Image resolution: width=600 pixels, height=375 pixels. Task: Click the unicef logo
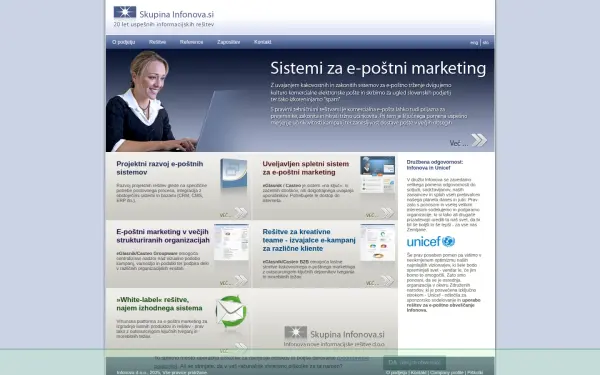coord(431,241)
